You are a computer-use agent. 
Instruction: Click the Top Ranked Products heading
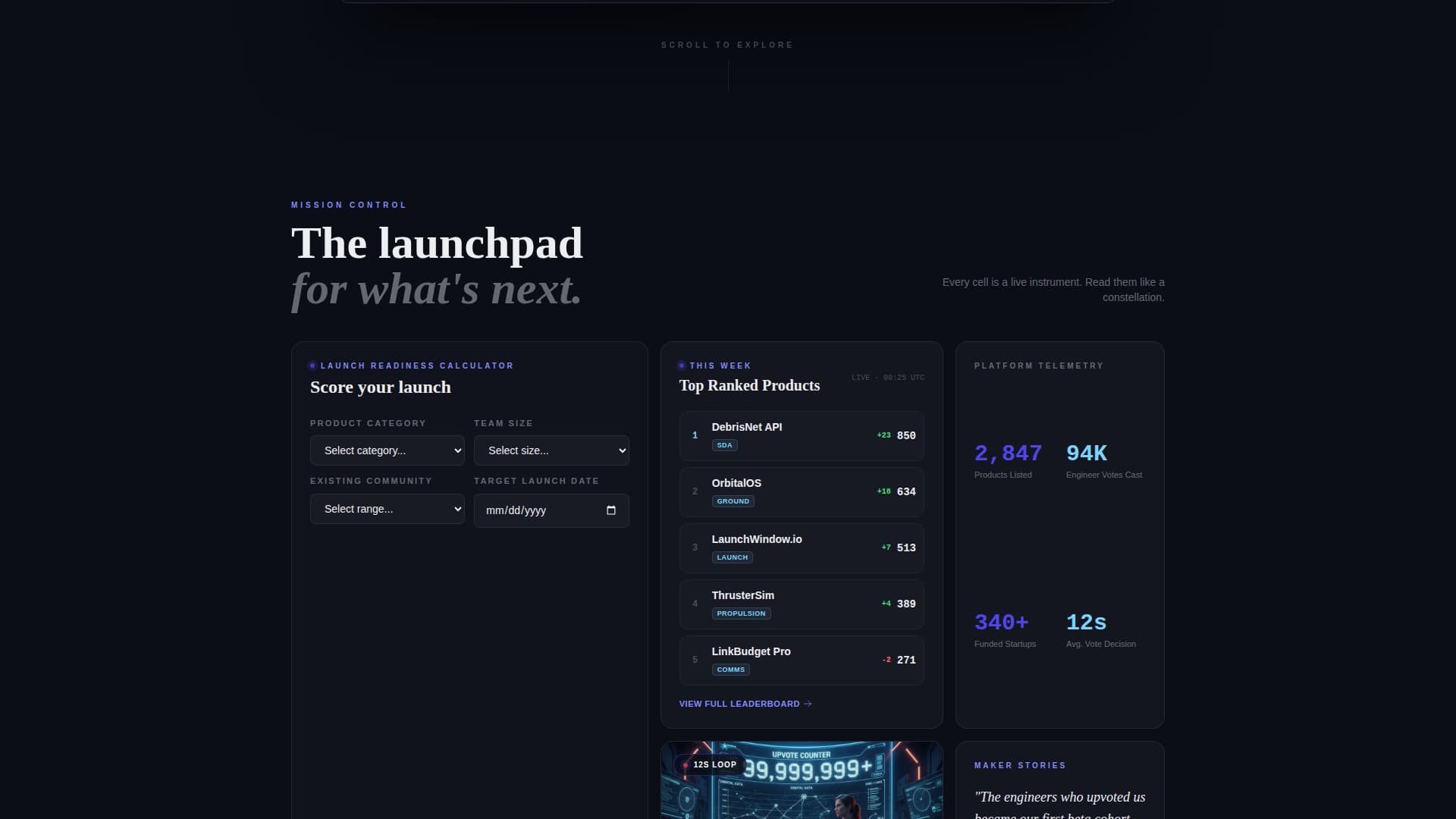(x=749, y=385)
